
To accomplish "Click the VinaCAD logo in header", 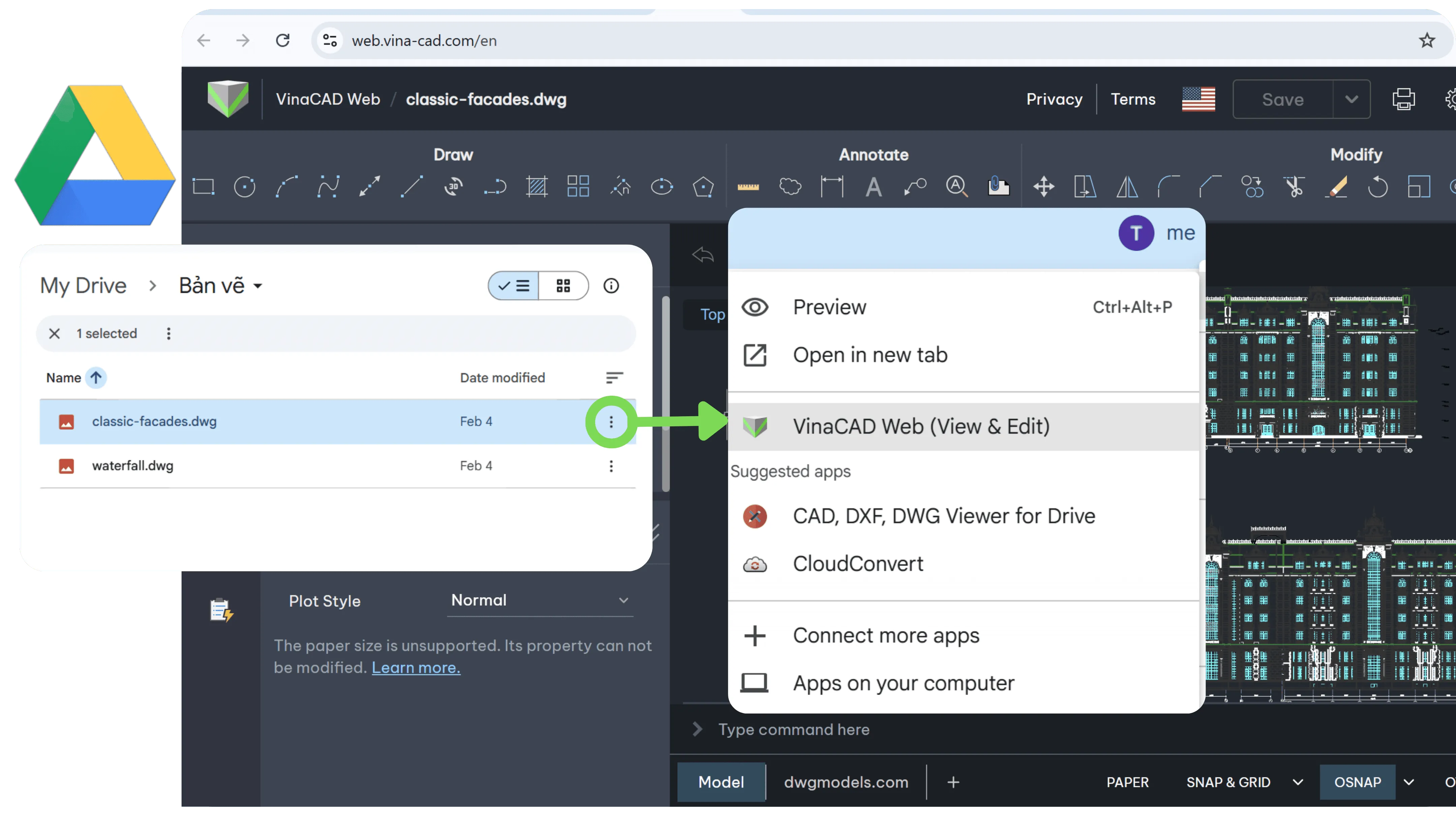I will [x=228, y=98].
